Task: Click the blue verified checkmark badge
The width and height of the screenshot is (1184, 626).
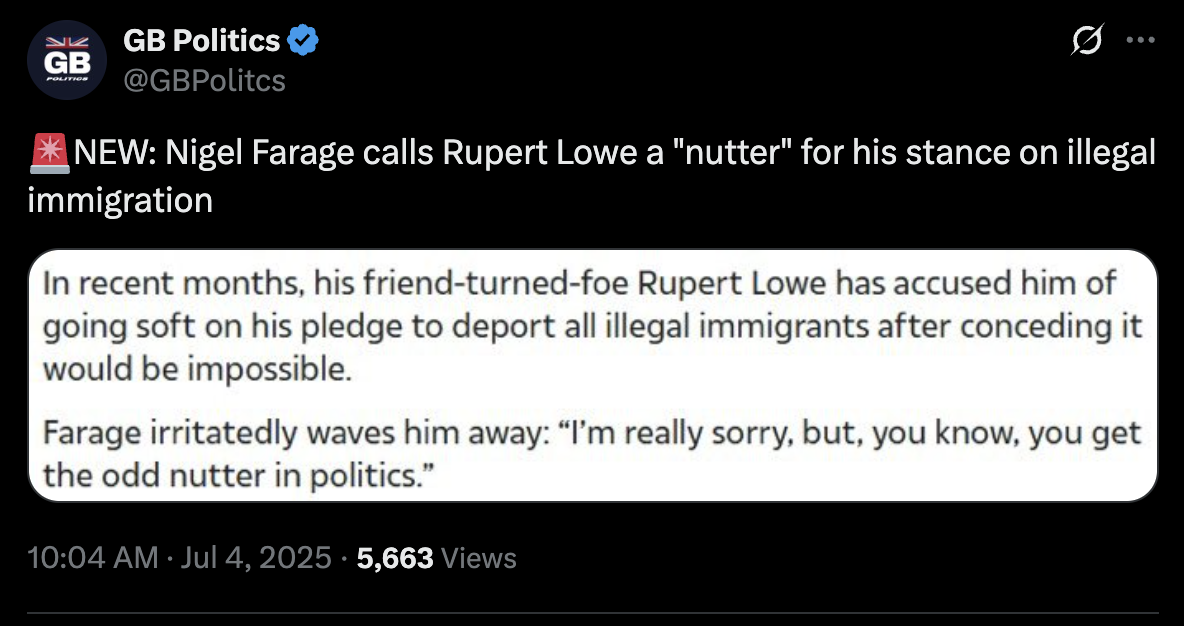Action: coord(304,40)
